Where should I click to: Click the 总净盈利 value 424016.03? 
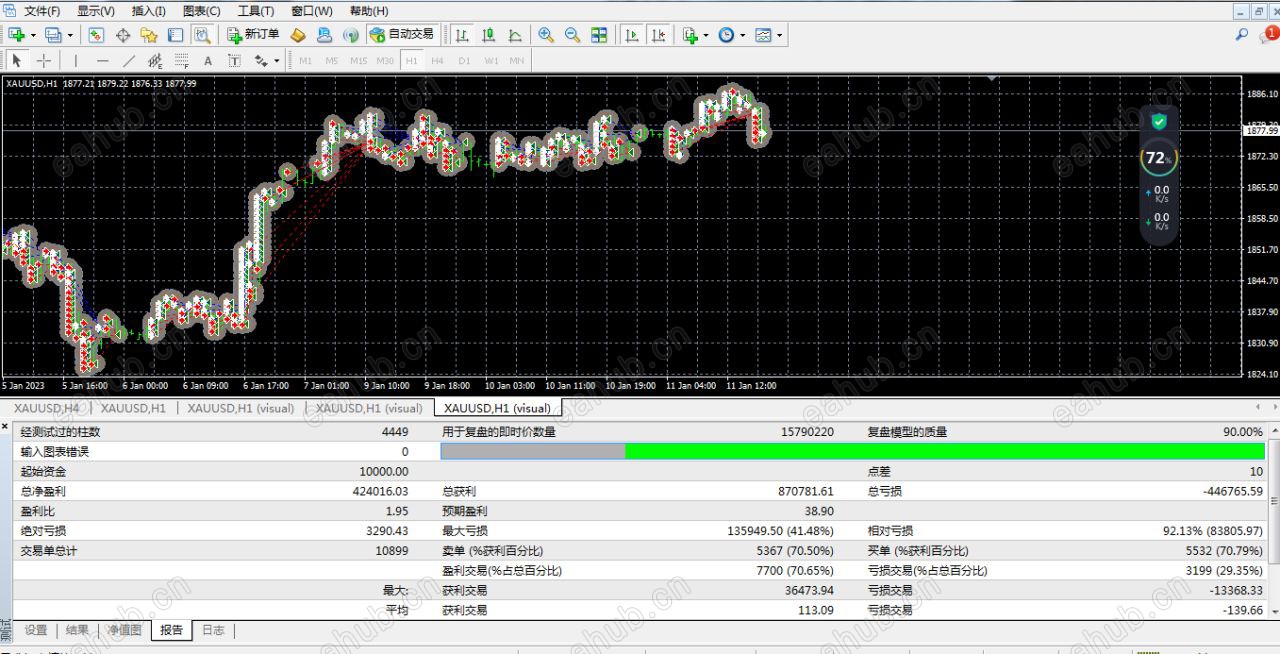click(x=380, y=491)
